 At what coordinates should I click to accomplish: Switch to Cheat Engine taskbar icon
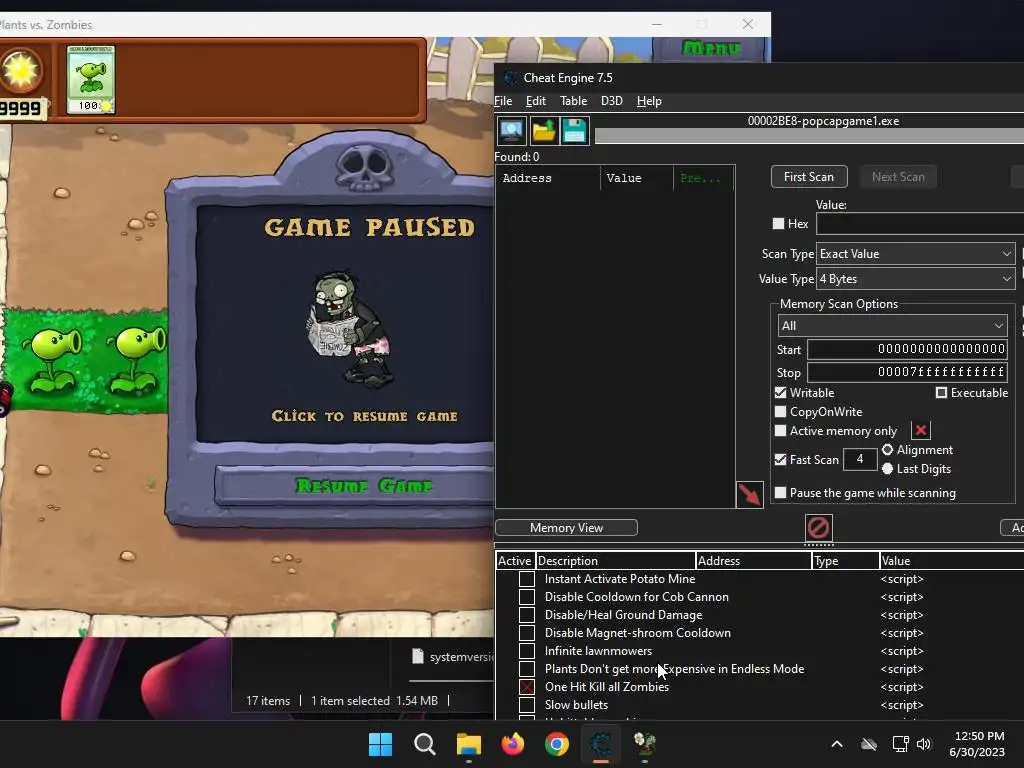coord(601,744)
